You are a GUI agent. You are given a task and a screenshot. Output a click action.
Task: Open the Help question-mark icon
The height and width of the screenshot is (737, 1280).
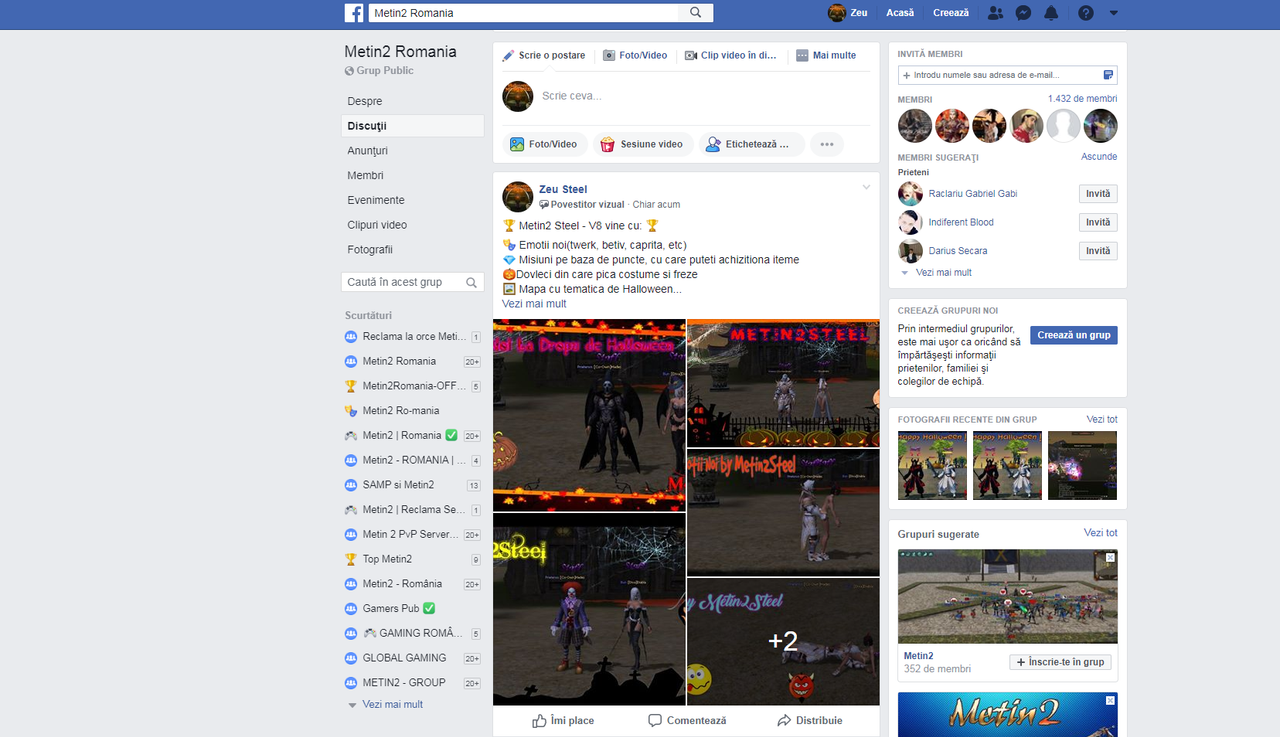[1086, 13]
